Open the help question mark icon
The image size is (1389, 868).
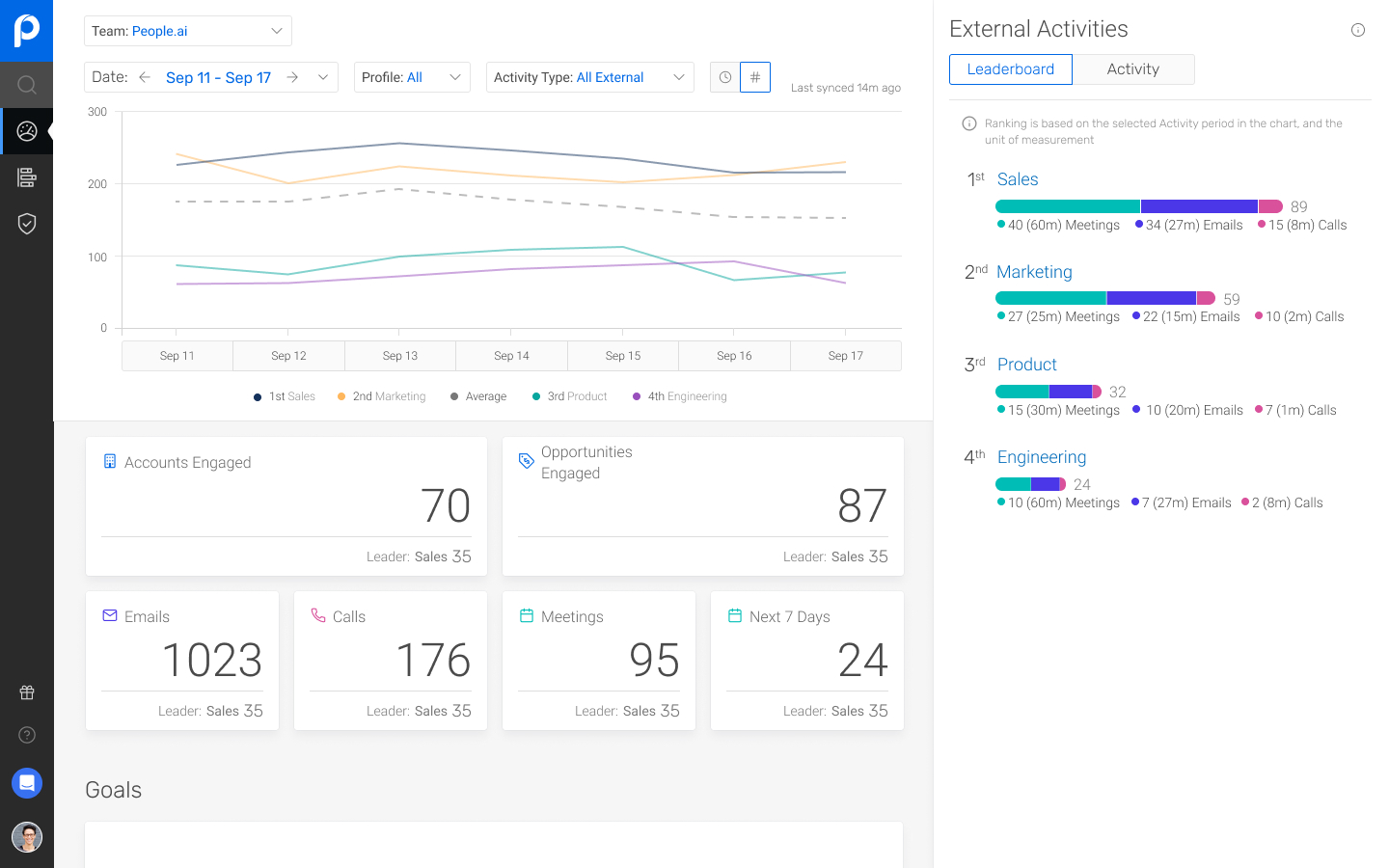tap(27, 735)
